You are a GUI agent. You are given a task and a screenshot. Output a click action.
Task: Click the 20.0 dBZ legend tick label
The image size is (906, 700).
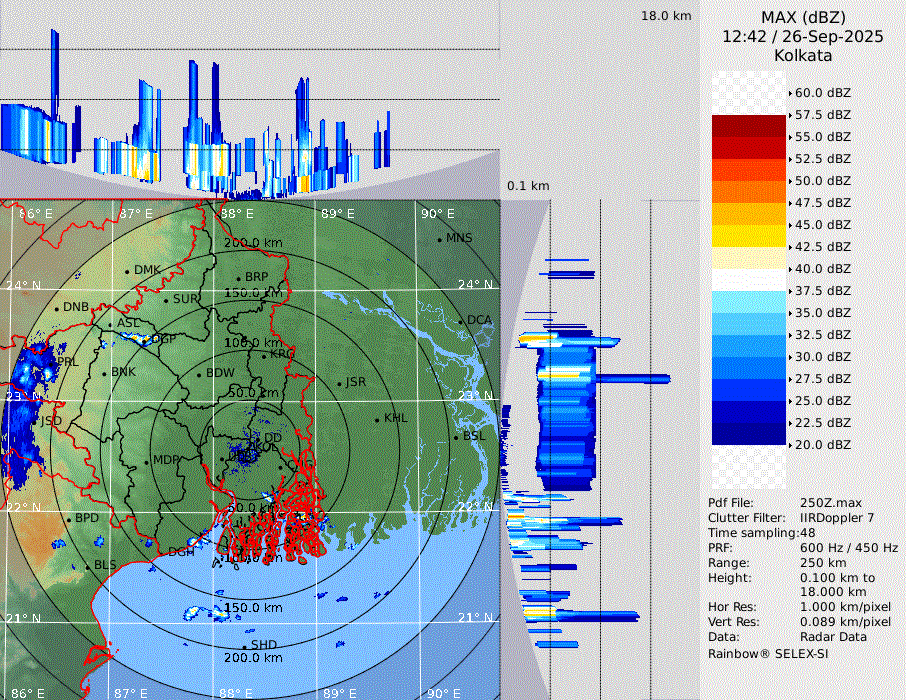[823, 444]
